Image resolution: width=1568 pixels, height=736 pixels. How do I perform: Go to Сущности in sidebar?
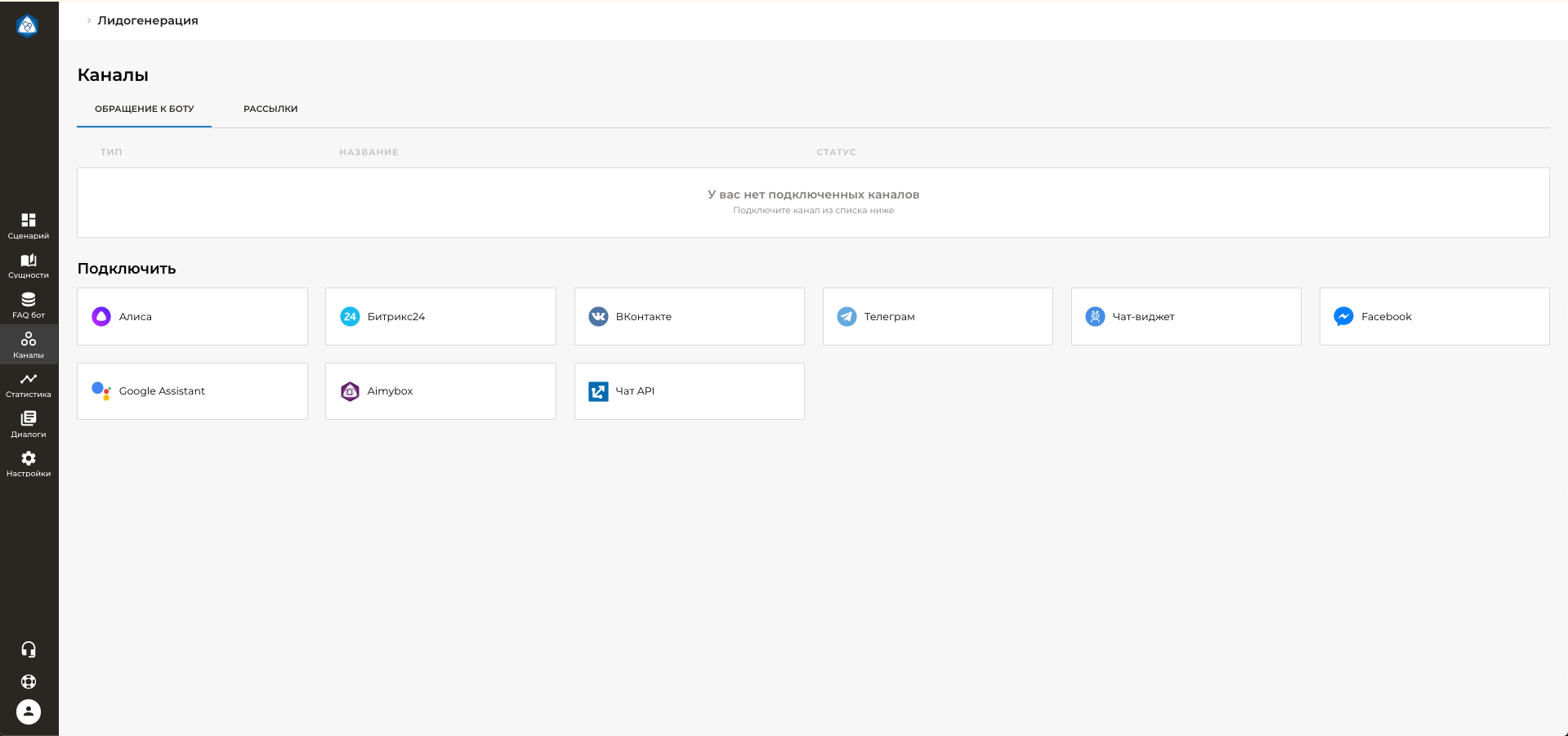coord(29,265)
